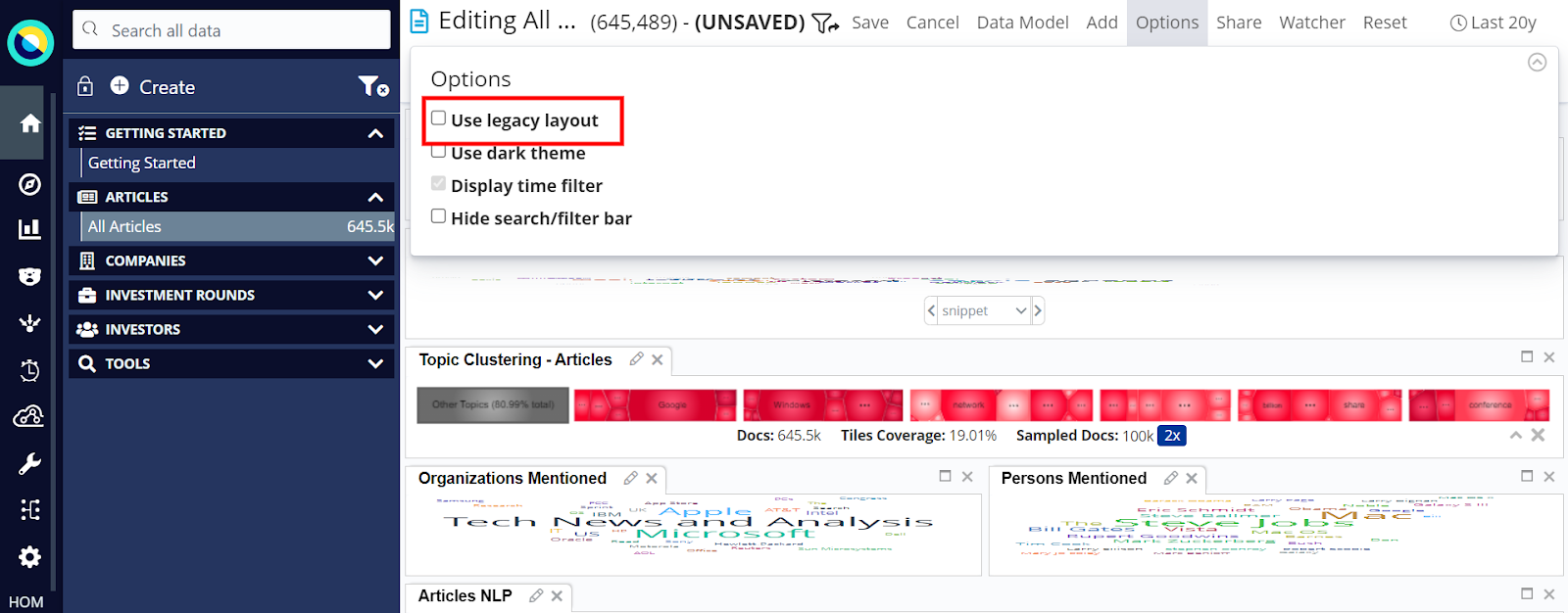Screen dimensions: 1568x613
Task: Collapse the Getting Started section
Action: coord(375,133)
